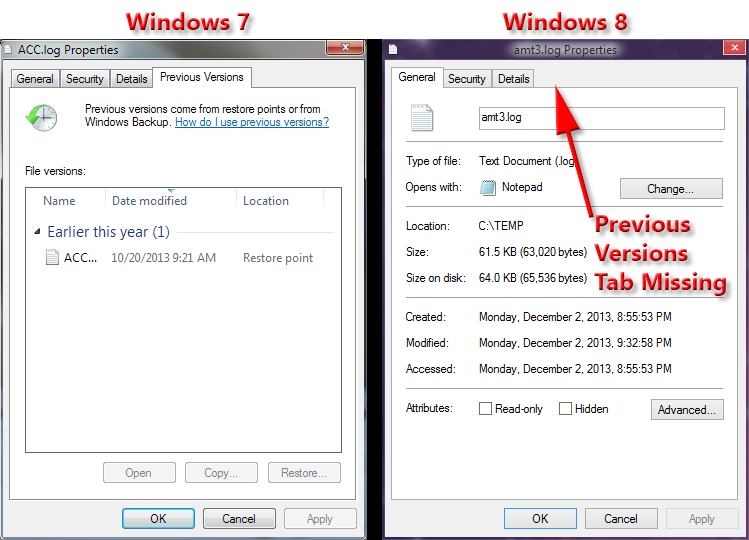The image size is (749, 540).
Task: Click the Notepad icon beside Opens with
Action: (488, 187)
